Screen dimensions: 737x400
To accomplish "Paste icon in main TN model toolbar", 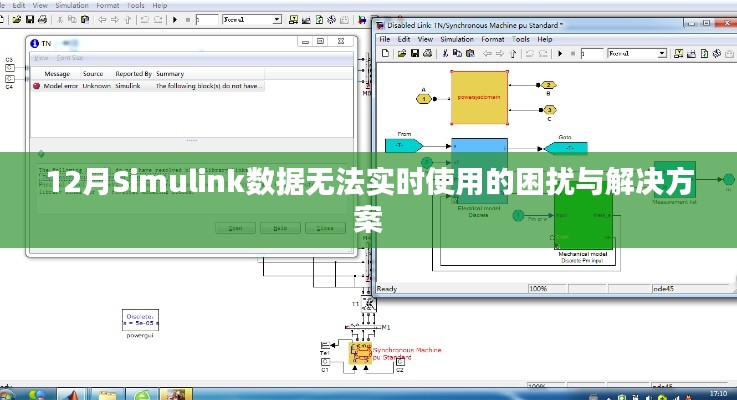I will pyautogui.click(x=85, y=19).
